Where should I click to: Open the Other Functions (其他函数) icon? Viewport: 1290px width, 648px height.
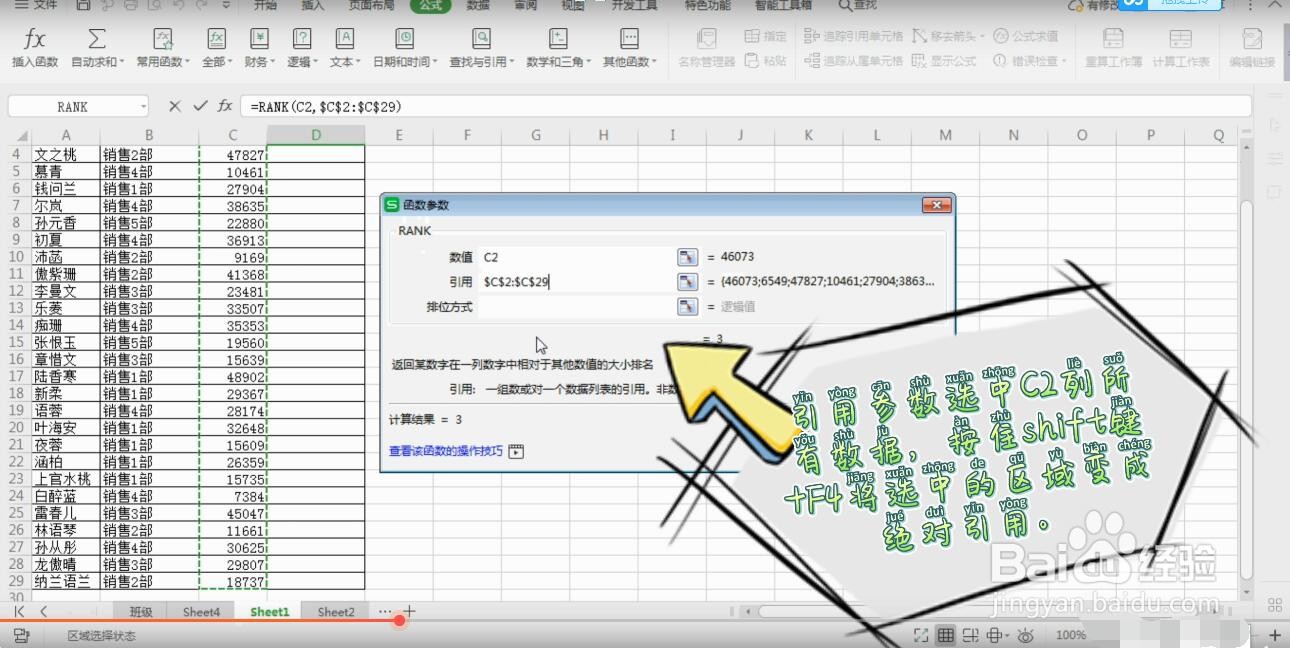(x=629, y=39)
